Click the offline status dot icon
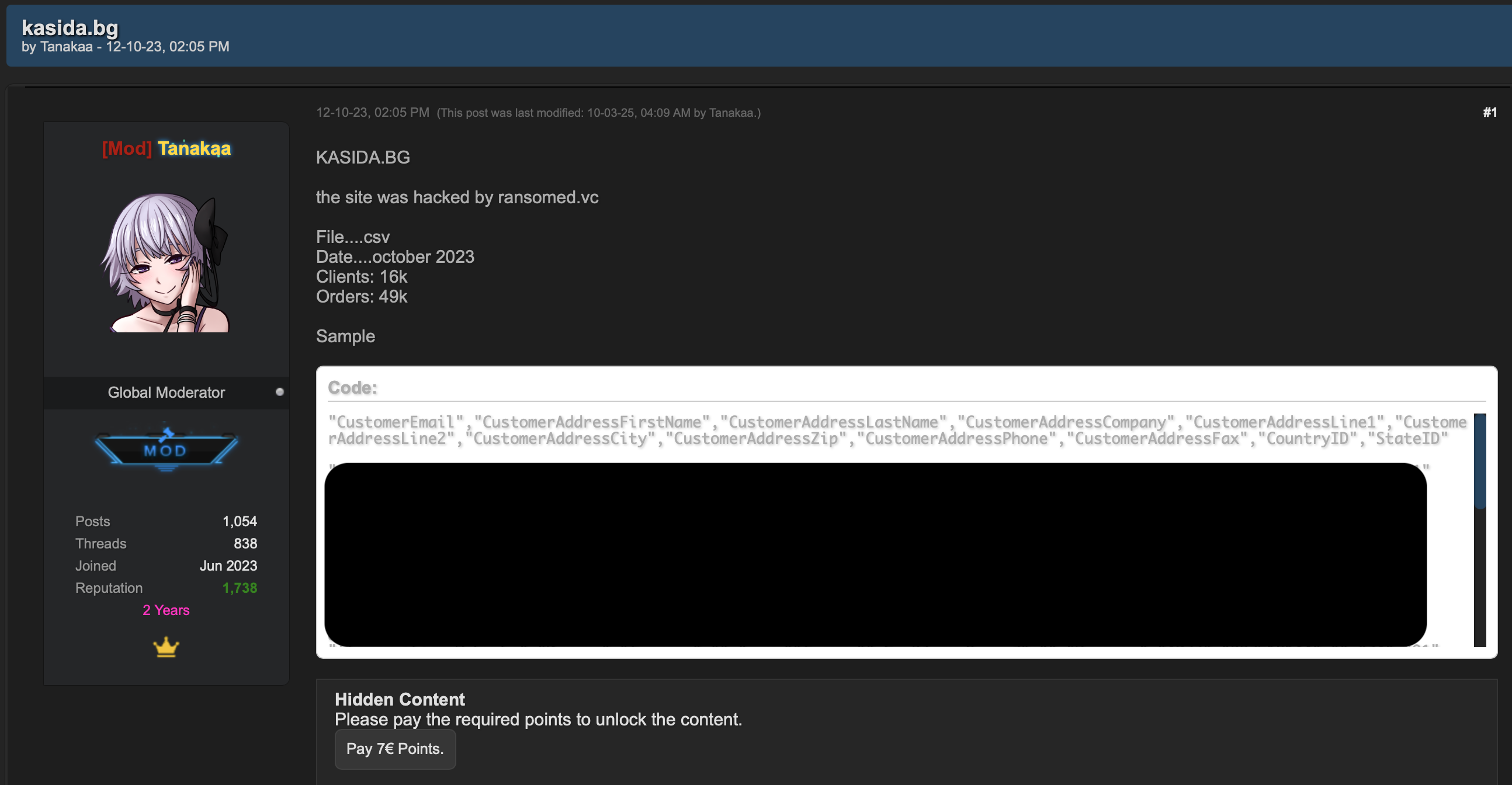 click(279, 392)
